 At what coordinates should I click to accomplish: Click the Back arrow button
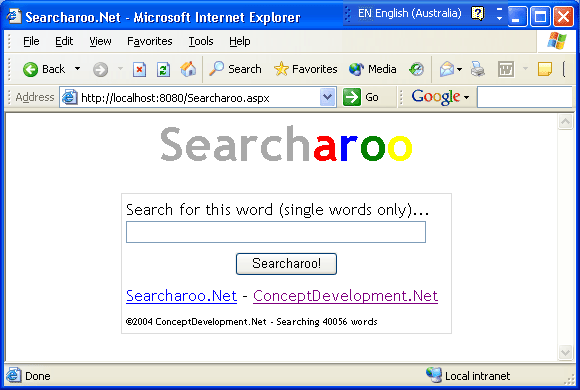(43, 69)
